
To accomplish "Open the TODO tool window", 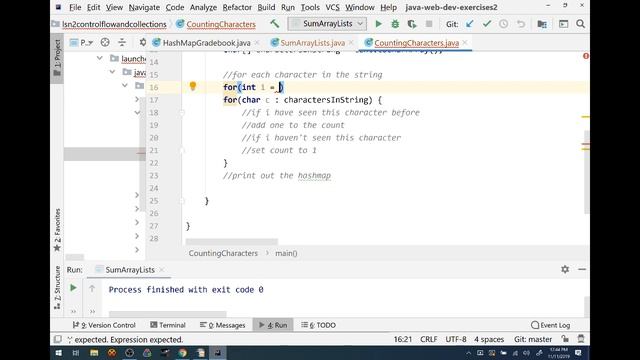I will [x=318, y=325].
